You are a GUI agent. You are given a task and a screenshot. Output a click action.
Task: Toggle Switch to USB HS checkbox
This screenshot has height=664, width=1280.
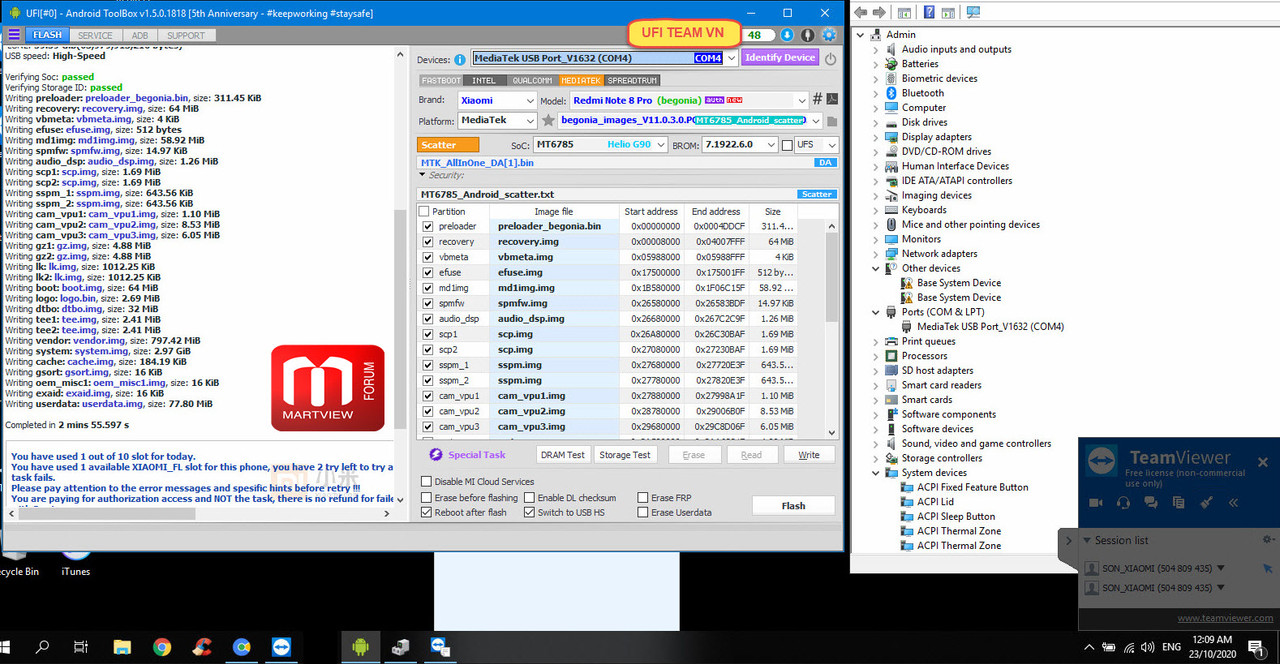click(x=529, y=512)
